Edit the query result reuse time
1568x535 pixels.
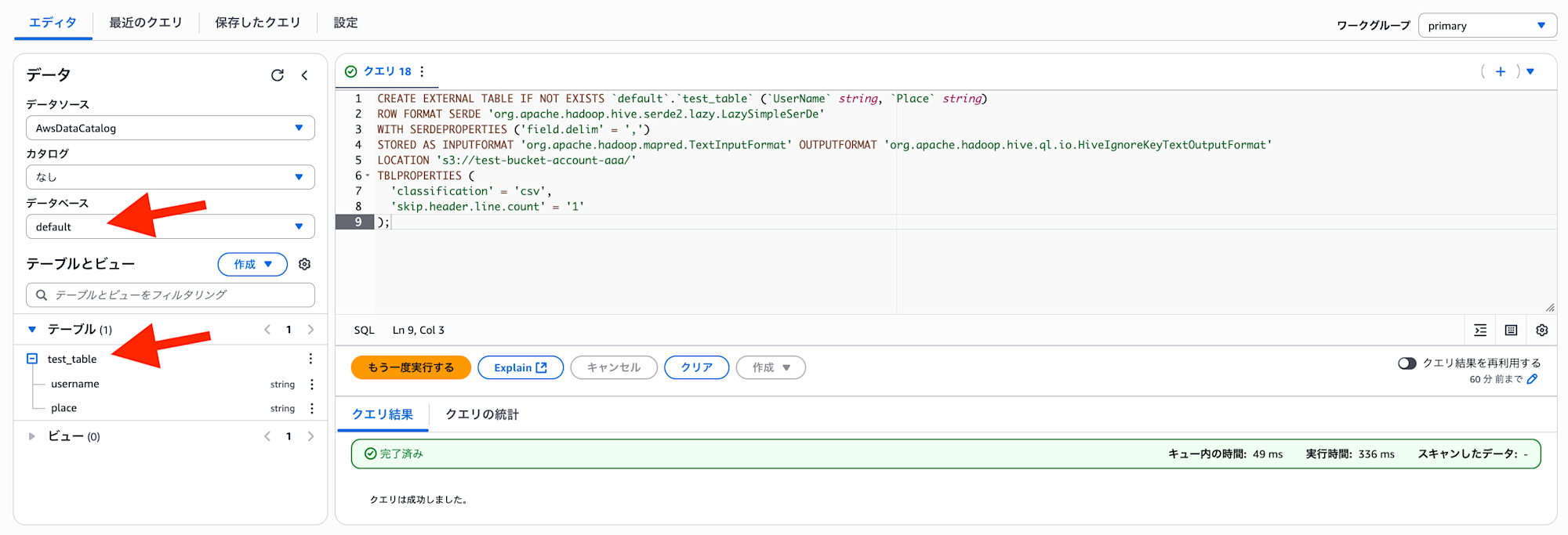tap(1533, 379)
